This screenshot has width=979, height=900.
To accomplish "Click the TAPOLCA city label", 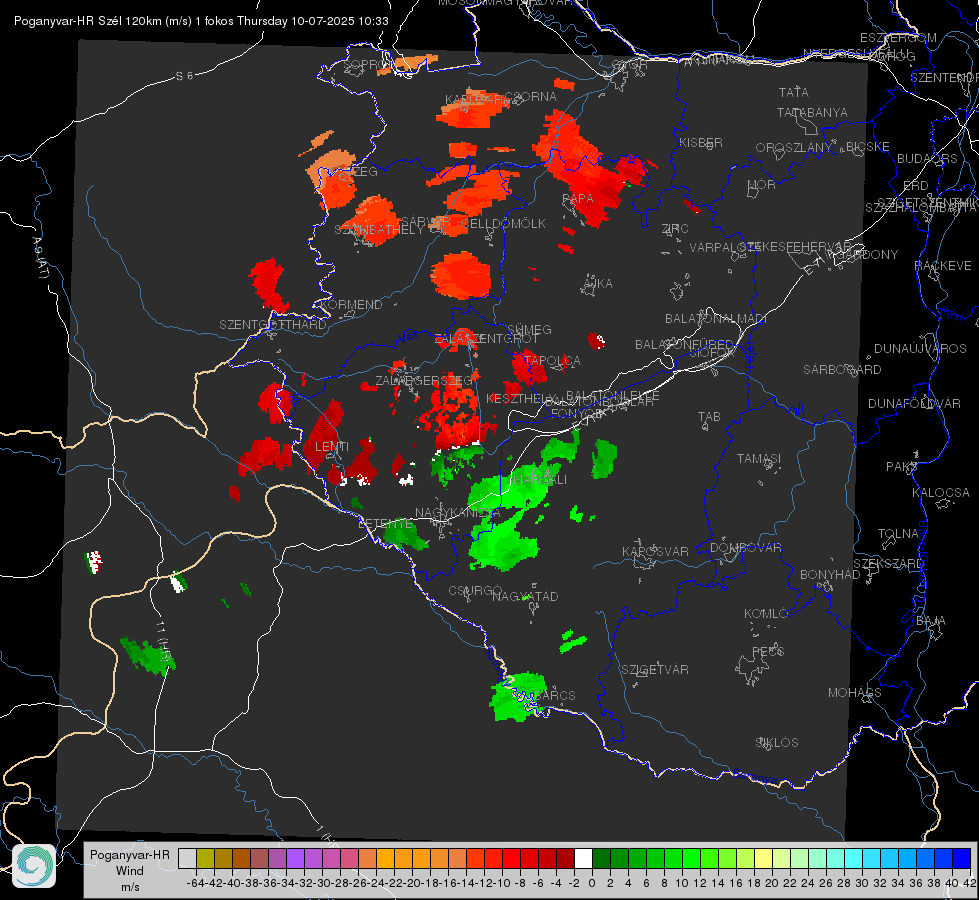I will click(552, 360).
